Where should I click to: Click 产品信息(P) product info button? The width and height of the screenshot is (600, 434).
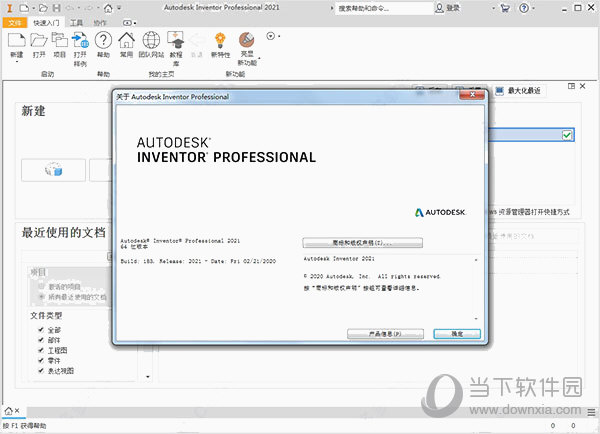(x=385, y=334)
